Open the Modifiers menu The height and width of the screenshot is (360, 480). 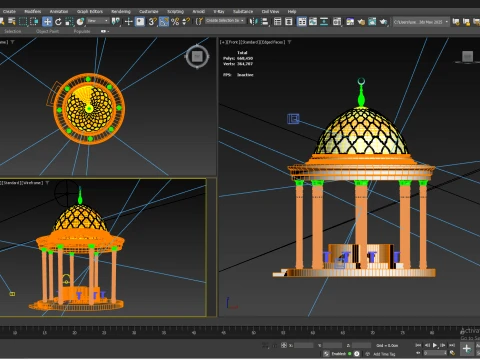tap(33, 11)
